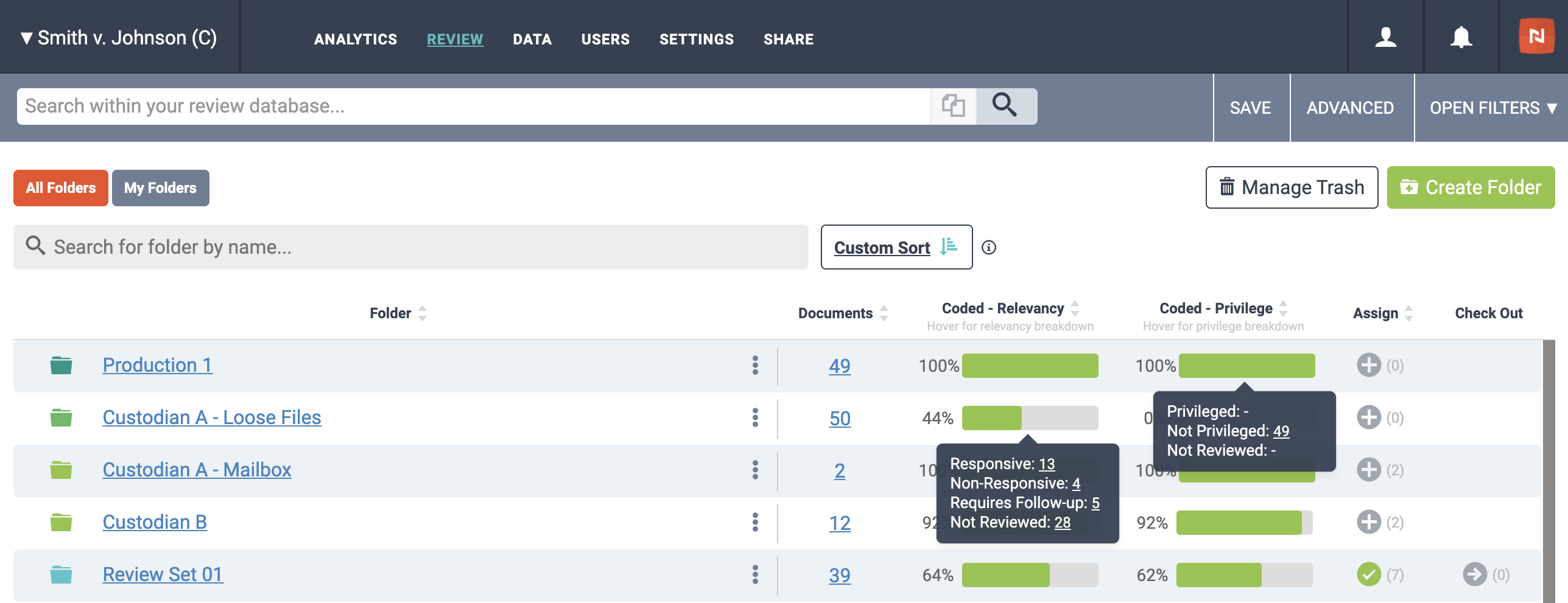The image size is (1568, 603).
Task: Click the orange Nextpoint logo icon
Action: click(1536, 37)
